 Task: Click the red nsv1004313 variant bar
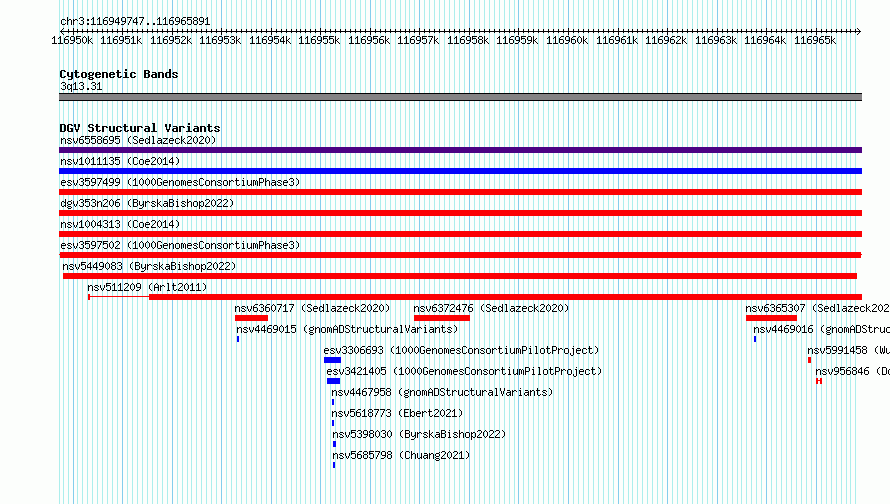point(460,234)
